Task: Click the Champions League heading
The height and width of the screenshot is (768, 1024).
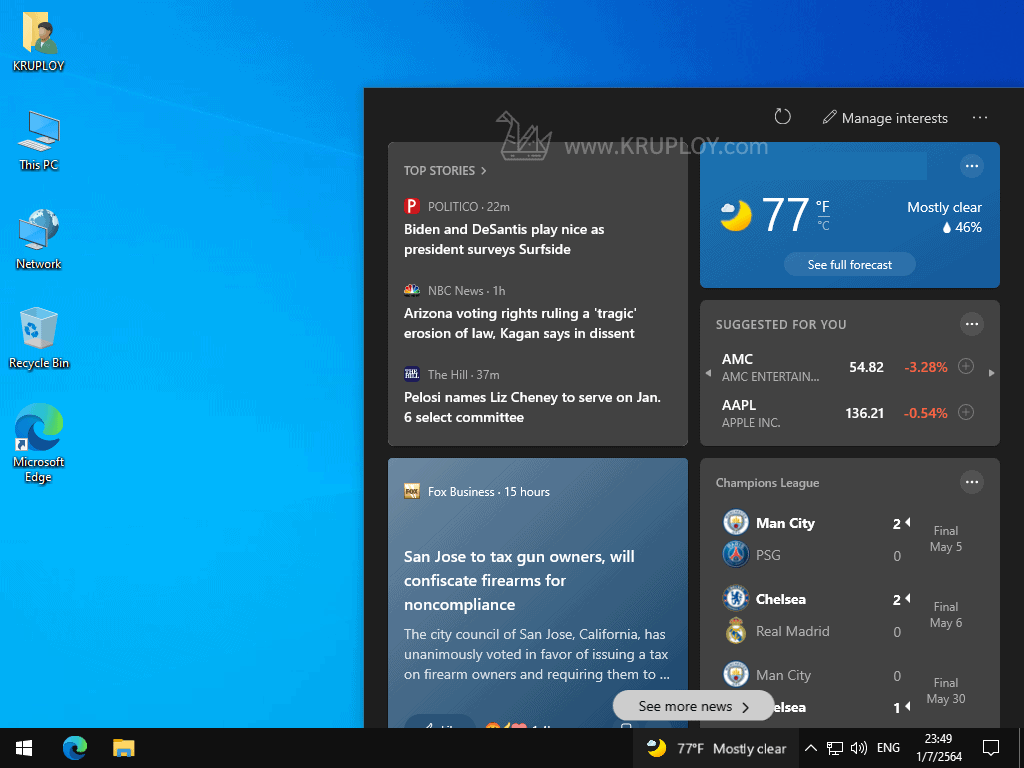Action: pyautogui.click(x=767, y=483)
